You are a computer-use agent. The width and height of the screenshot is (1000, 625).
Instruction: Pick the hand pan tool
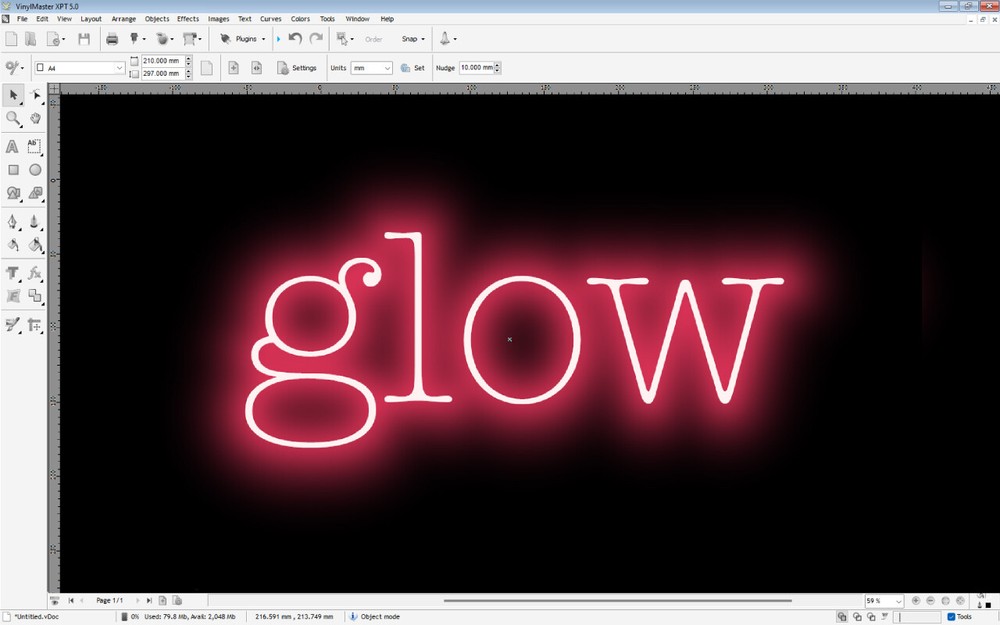click(35, 118)
